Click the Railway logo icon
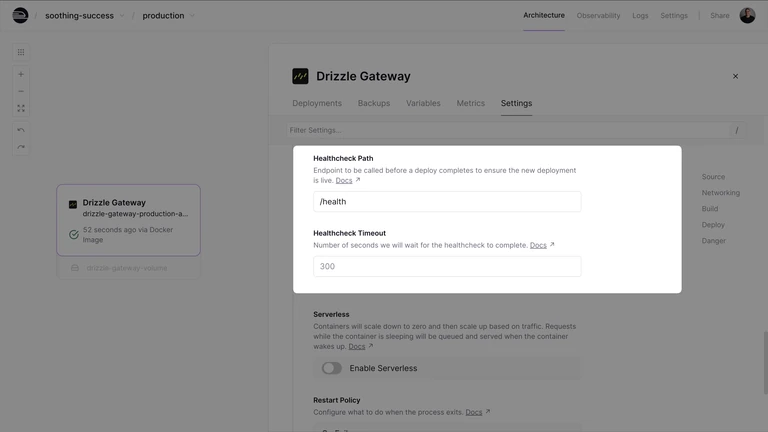768x432 pixels. point(20,15)
